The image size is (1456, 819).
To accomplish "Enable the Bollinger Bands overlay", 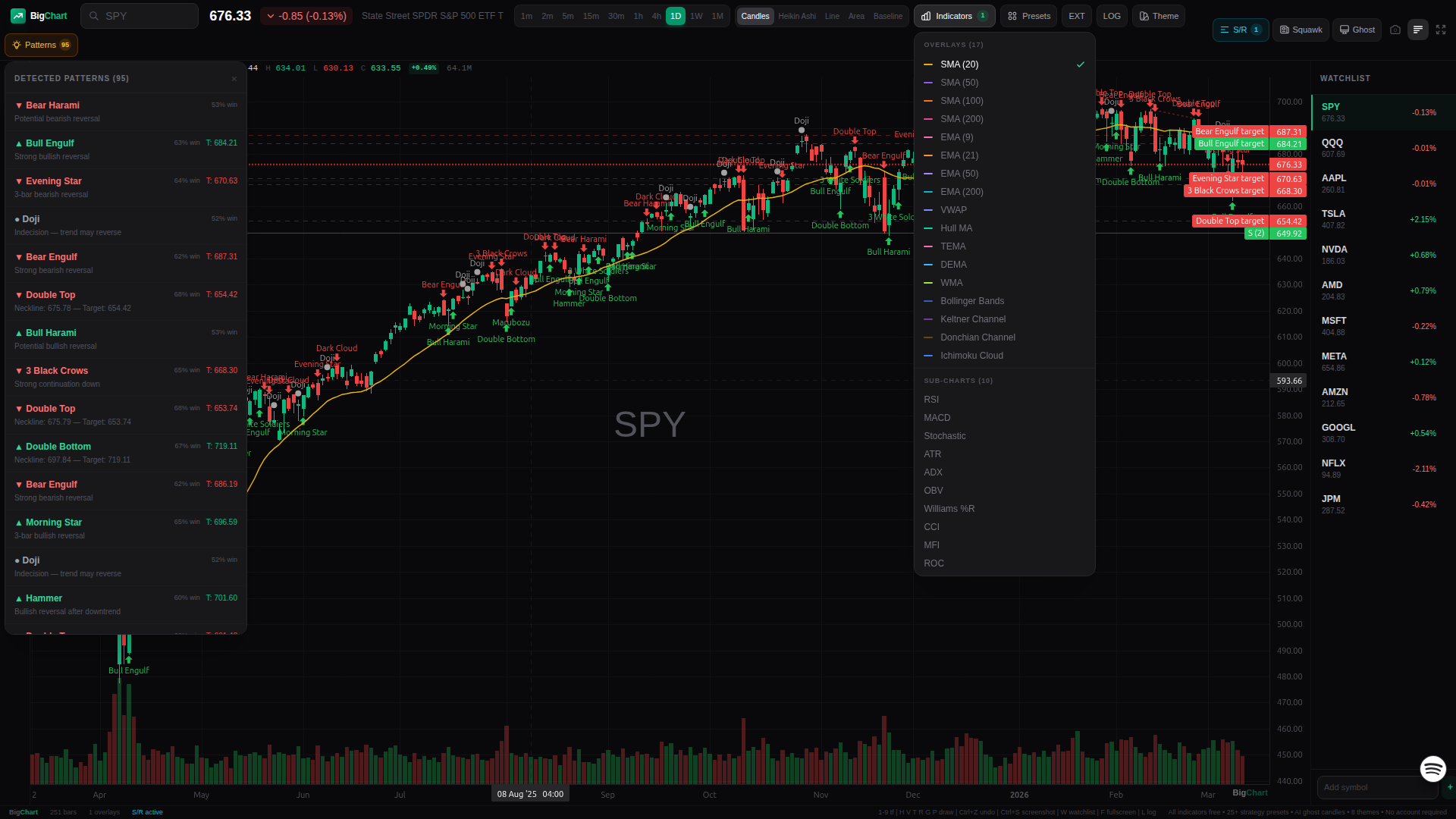I will coord(972,301).
